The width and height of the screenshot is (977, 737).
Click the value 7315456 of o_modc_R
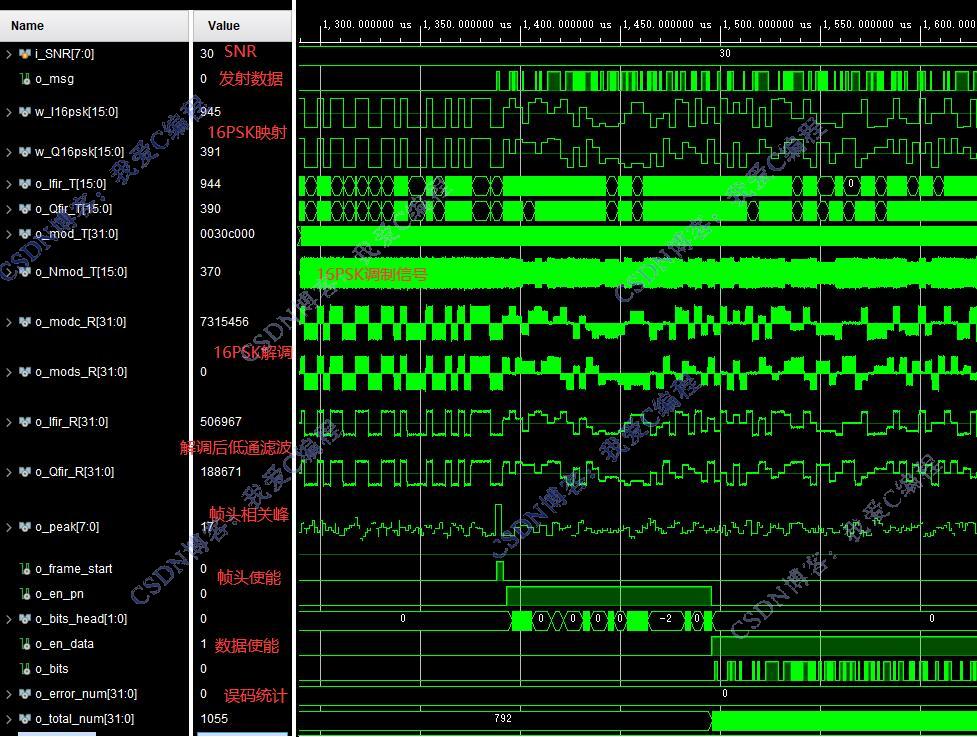[224, 322]
